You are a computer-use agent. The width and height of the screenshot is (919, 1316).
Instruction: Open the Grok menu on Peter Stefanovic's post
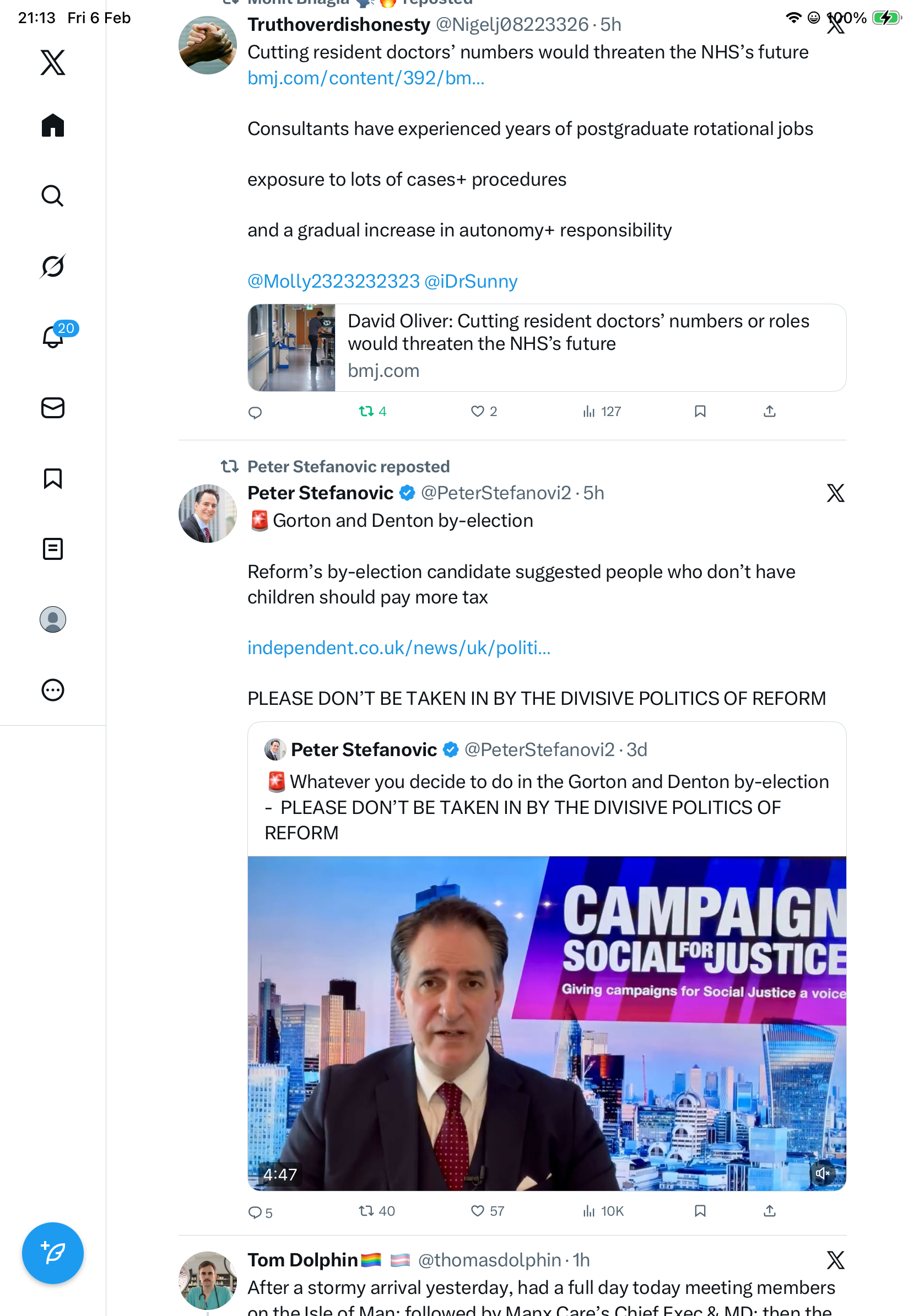pos(835,493)
